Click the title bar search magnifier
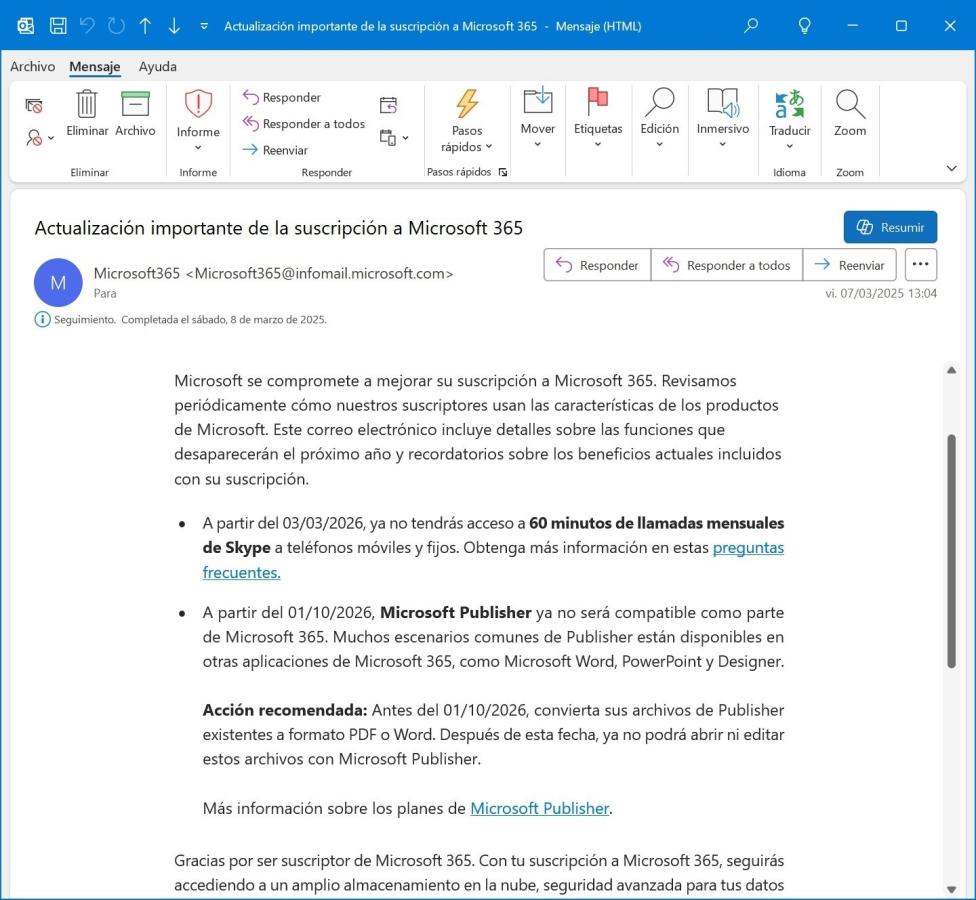 (x=751, y=26)
